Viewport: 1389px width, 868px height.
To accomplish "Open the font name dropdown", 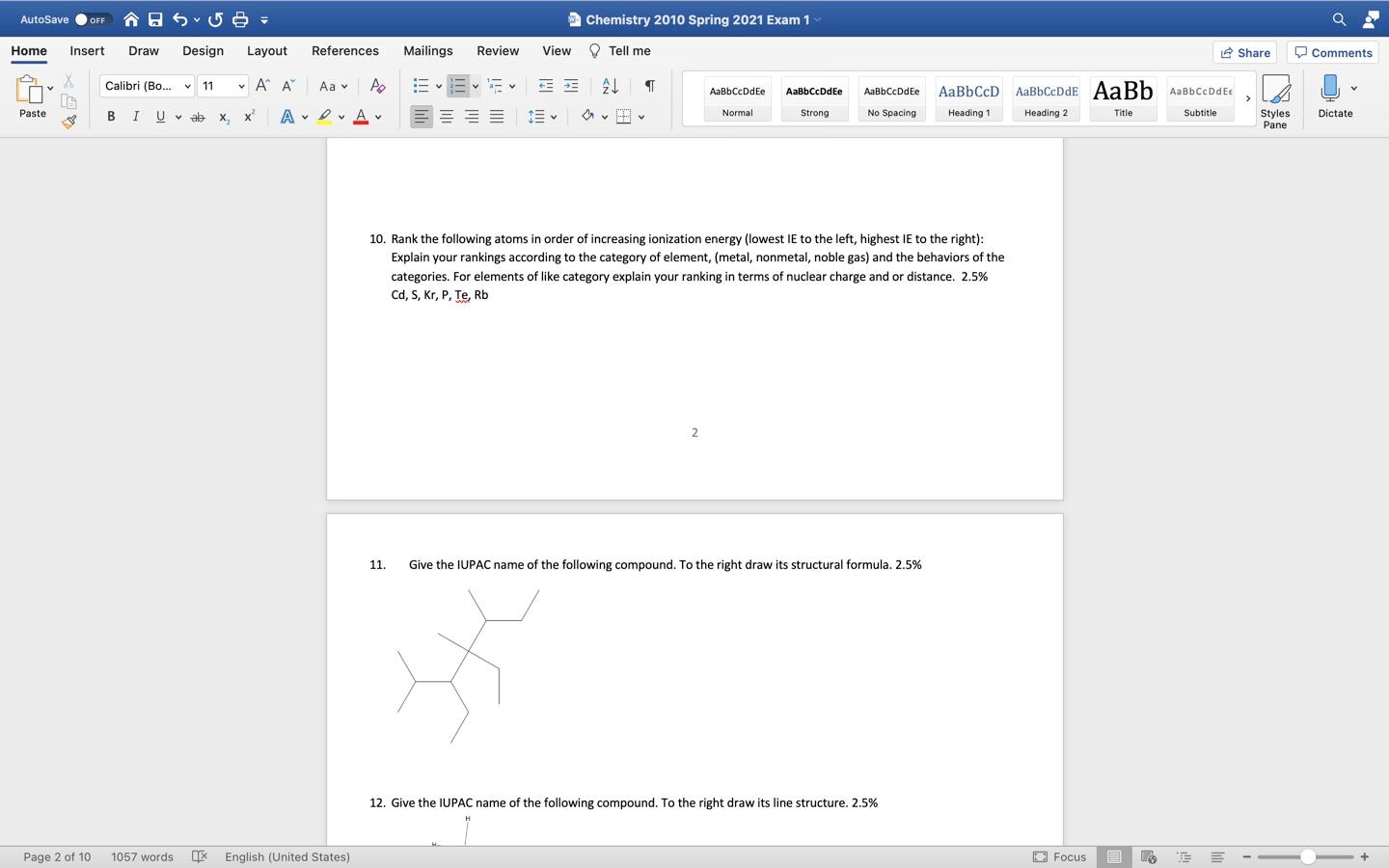I will 145,86.
